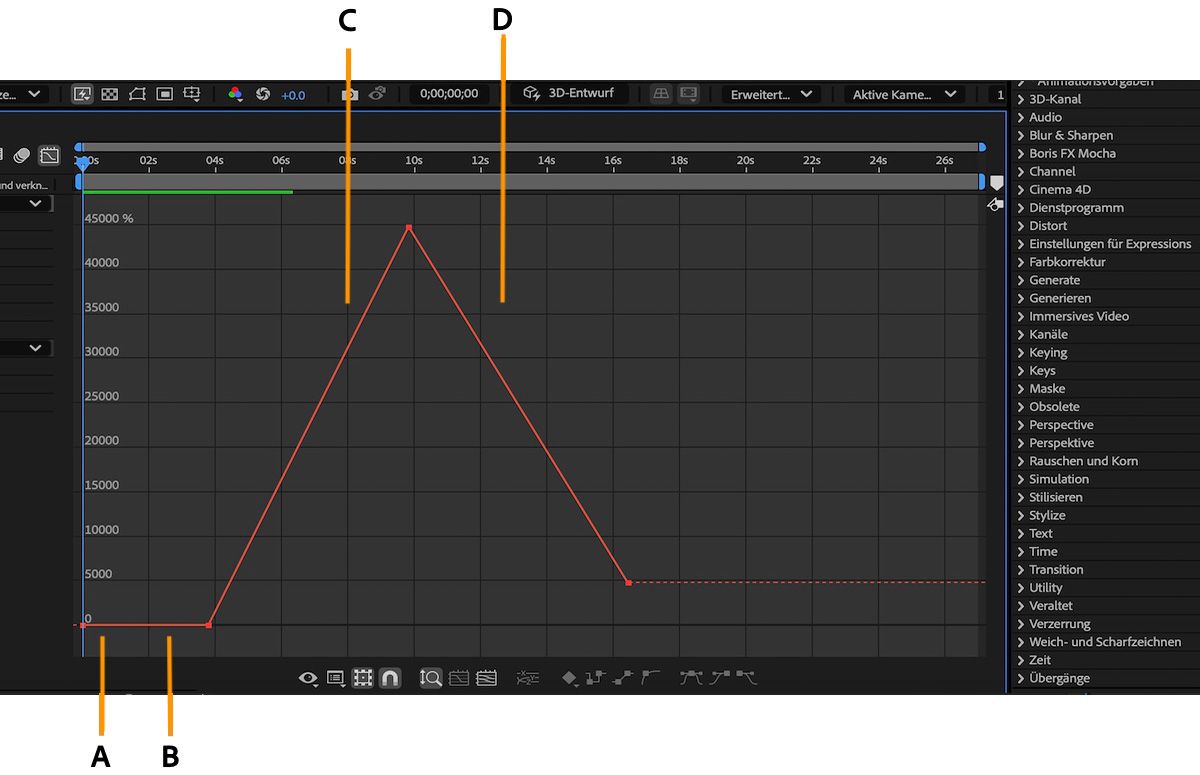1200x775 pixels.
Task: Convert selected keyframes to hold
Action: tap(596, 678)
